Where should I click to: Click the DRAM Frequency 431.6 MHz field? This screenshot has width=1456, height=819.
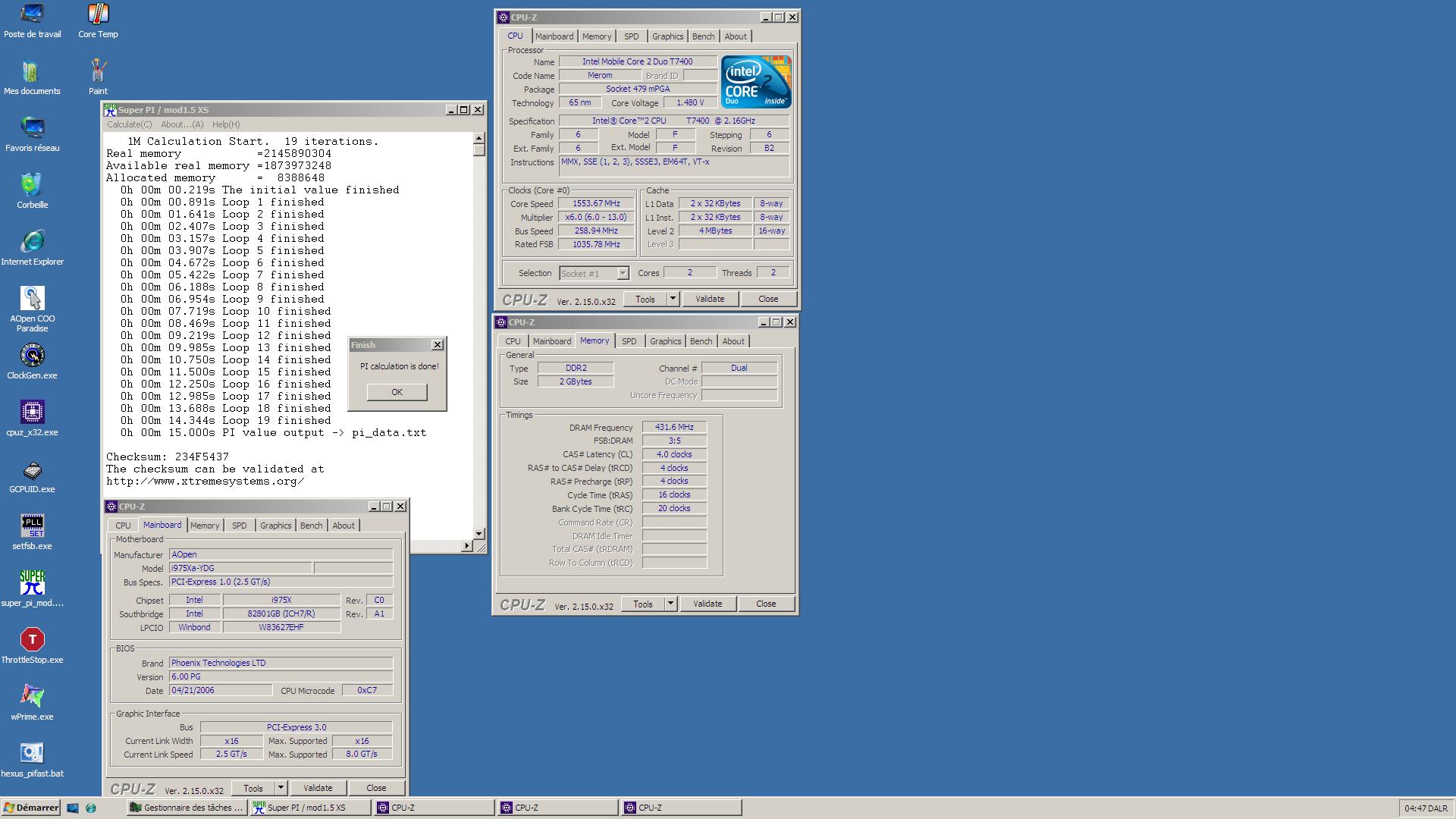click(674, 427)
